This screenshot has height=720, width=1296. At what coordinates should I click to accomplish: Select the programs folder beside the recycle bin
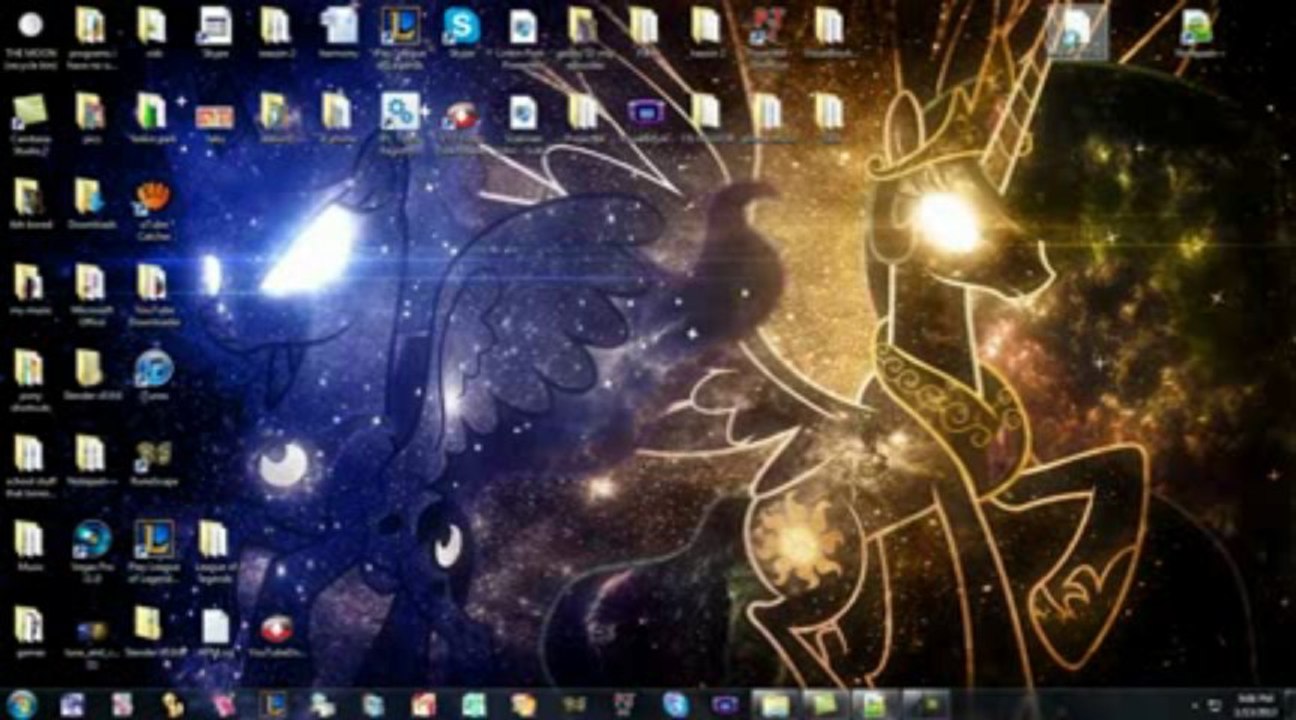click(90, 25)
